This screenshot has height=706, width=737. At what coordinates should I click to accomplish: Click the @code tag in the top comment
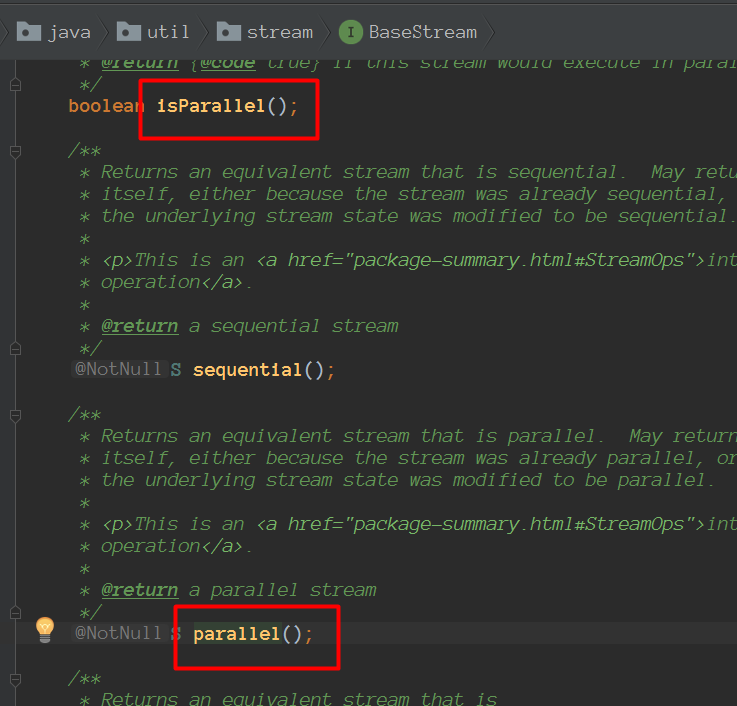[228, 64]
